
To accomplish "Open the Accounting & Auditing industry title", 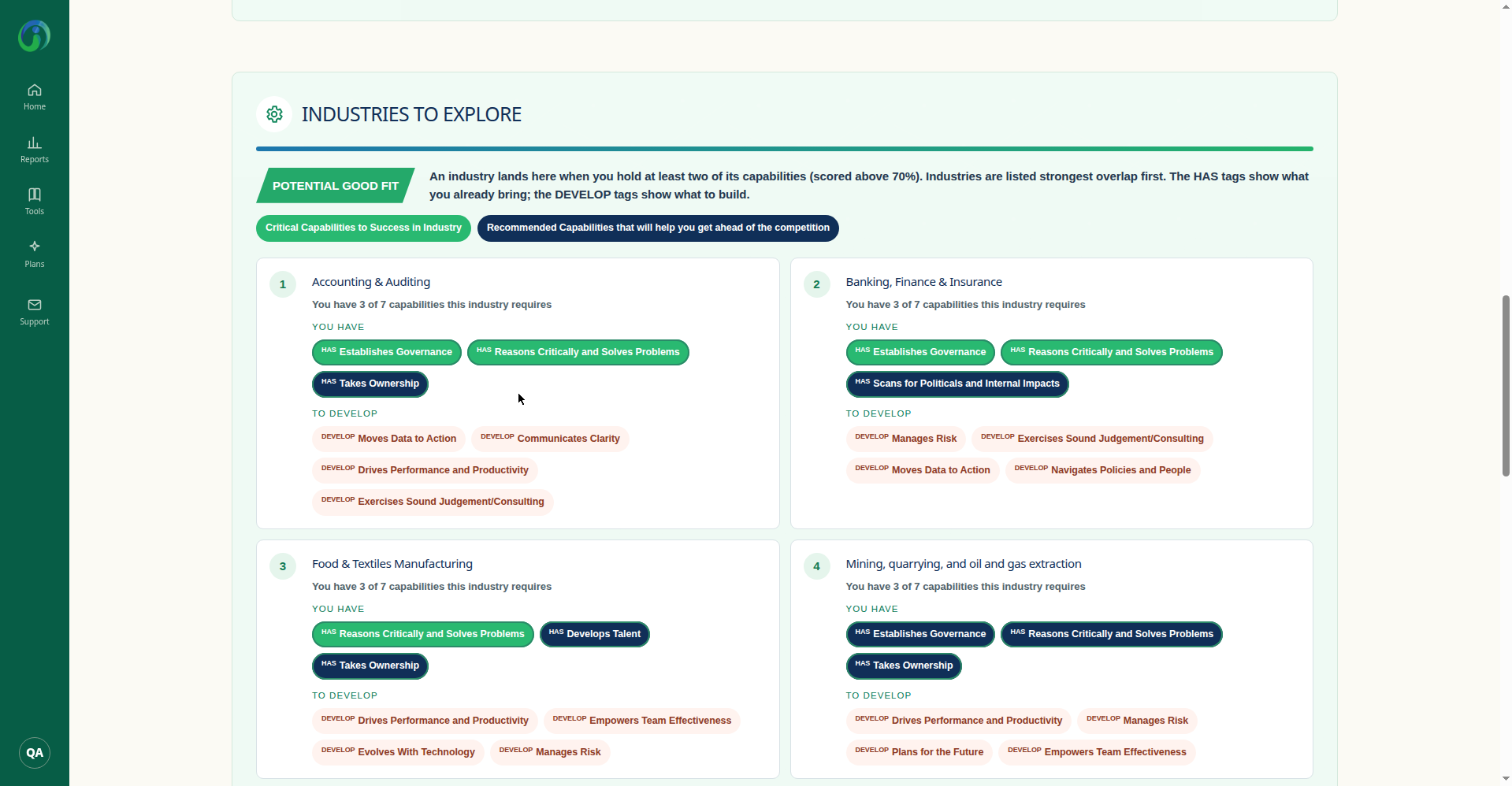I will pos(371,282).
